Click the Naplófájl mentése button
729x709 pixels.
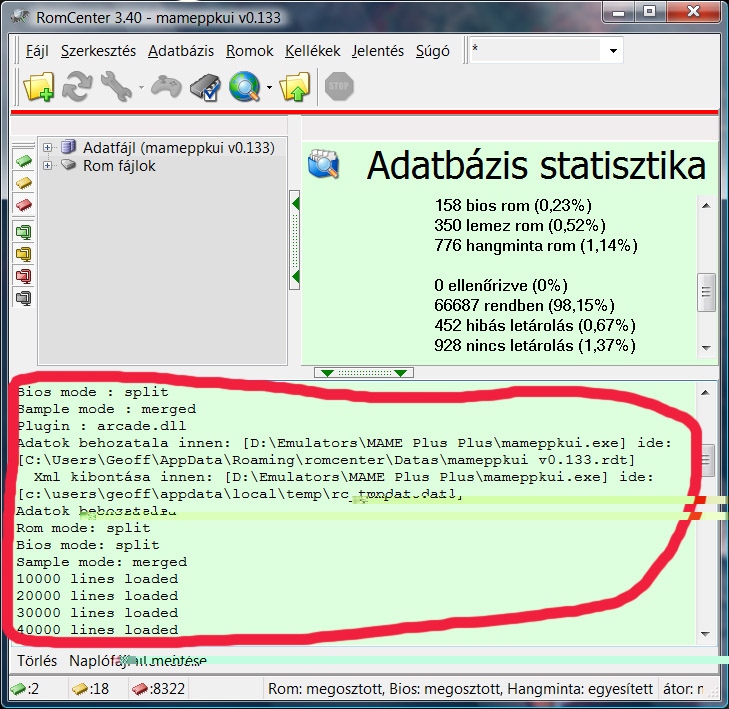(138, 661)
